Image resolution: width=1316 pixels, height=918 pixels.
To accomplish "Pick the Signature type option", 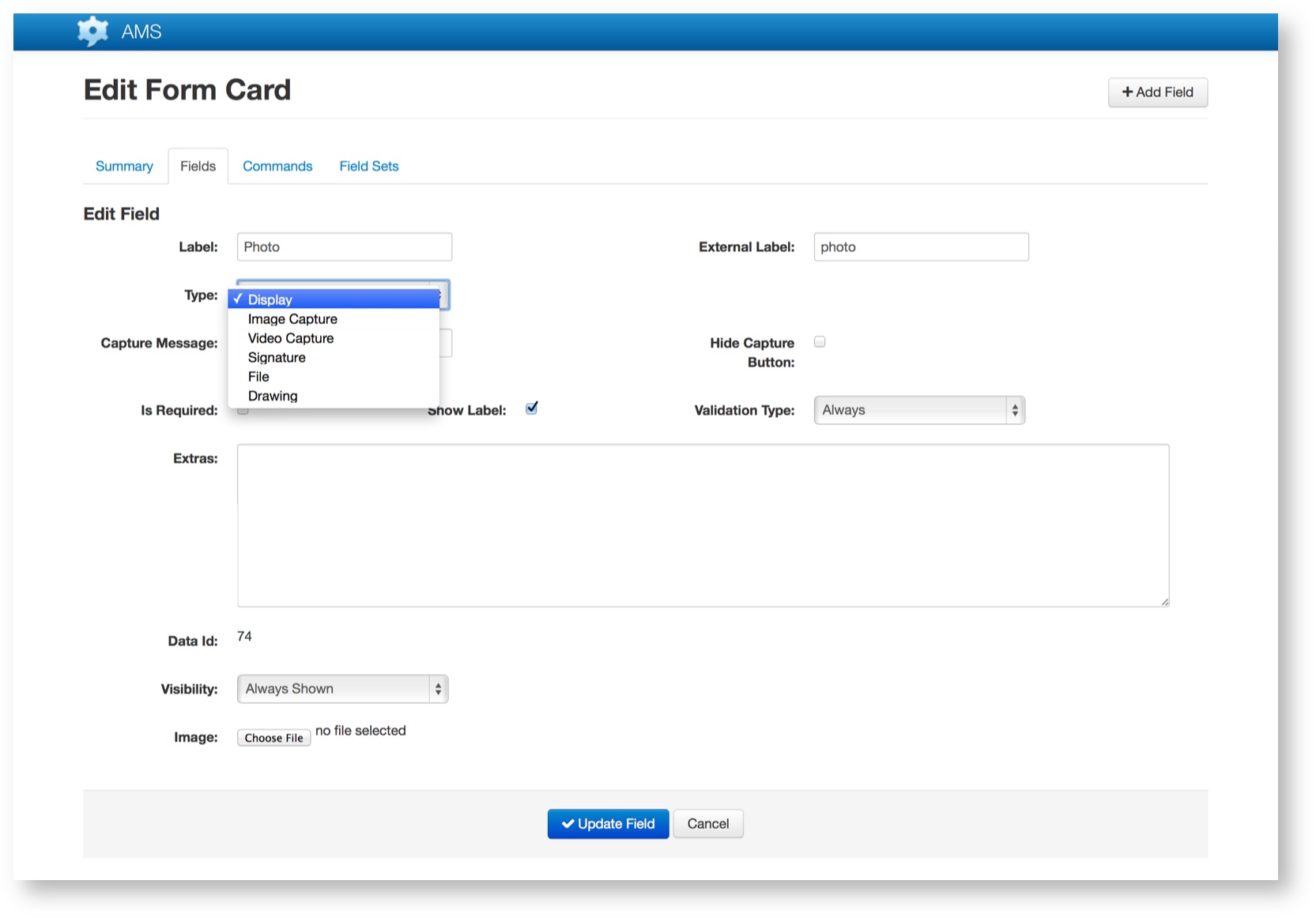I will [277, 358].
